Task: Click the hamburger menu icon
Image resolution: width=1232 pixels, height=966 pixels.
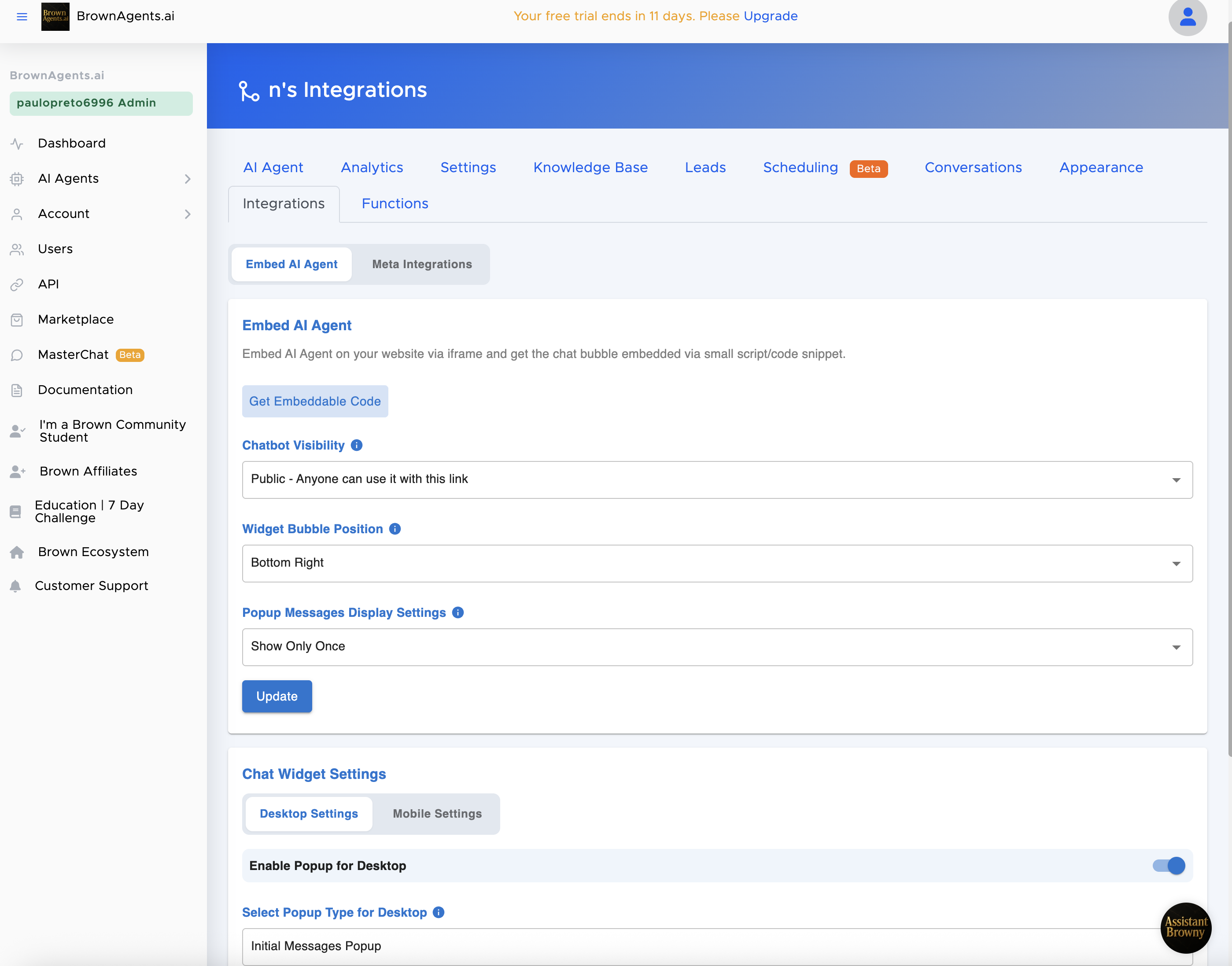Action: 22,16
